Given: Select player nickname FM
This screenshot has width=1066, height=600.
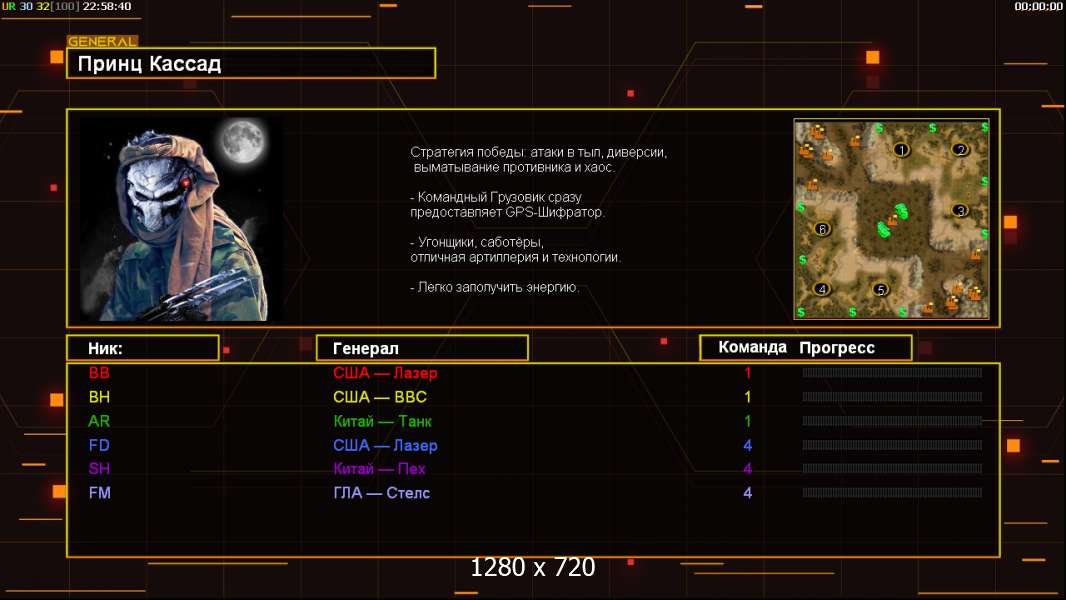Looking at the screenshot, I should point(99,493).
